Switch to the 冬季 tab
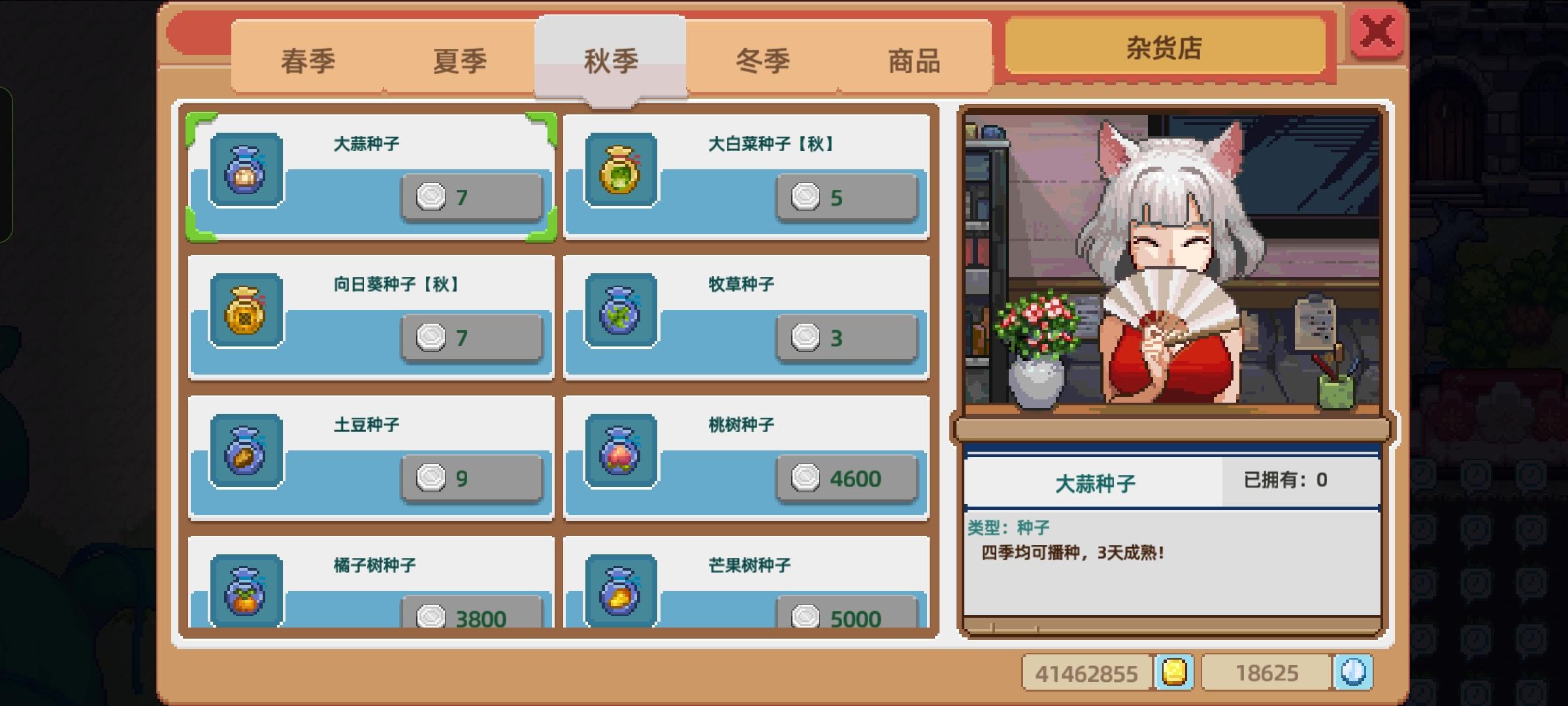The image size is (1568, 706). (762, 59)
